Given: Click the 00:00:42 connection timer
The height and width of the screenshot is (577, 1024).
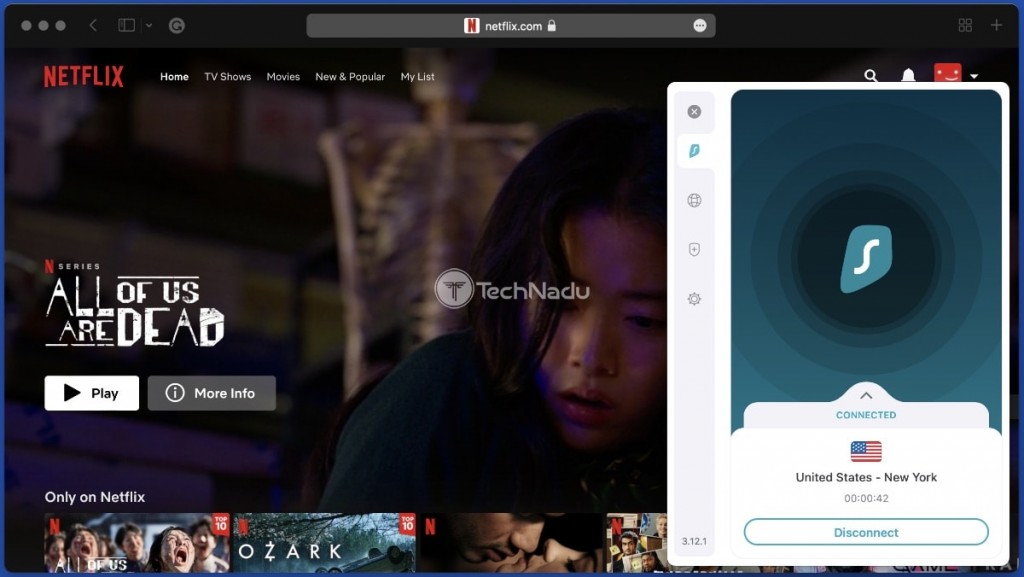Looking at the screenshot, I should click(x=866, y=498).
